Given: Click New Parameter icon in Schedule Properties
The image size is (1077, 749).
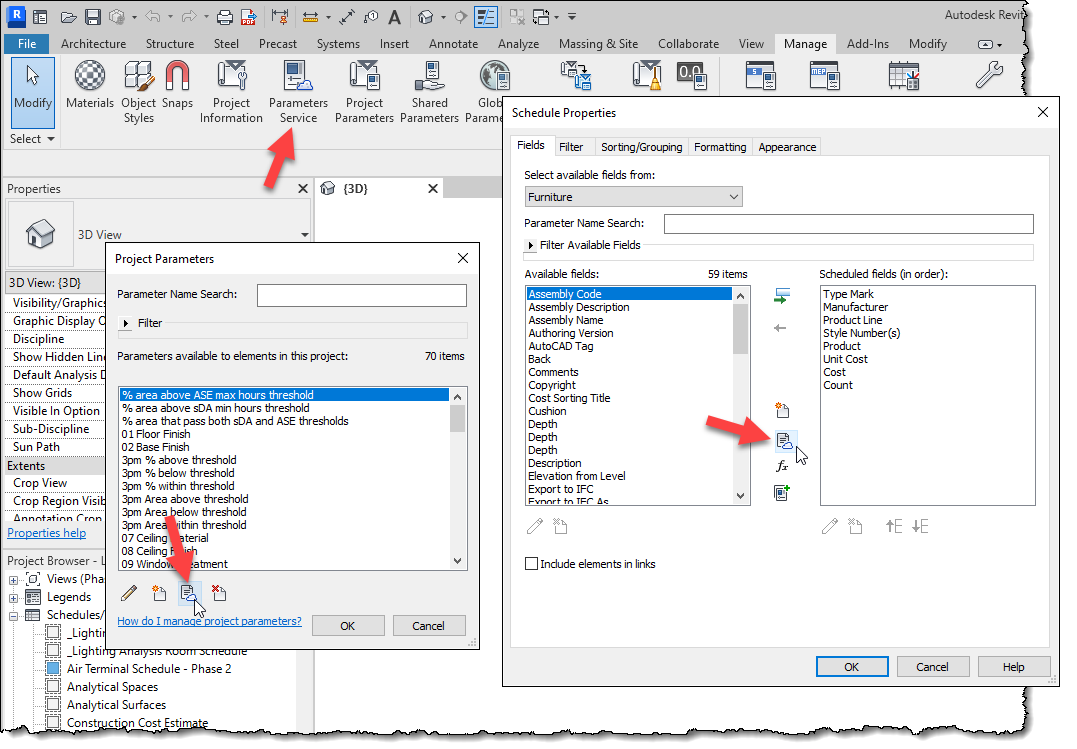Looking at the screenshot, I should [782, 410].
